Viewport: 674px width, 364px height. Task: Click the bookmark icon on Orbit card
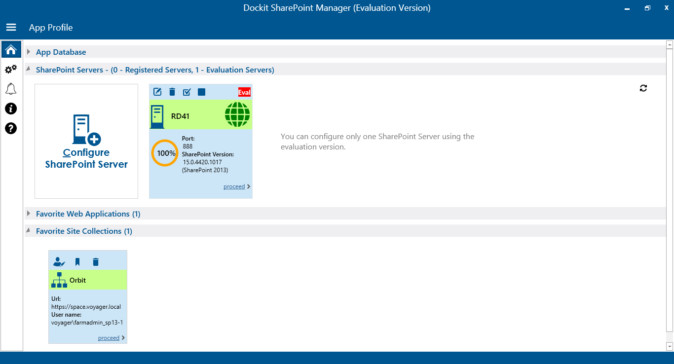pos(77,262)
